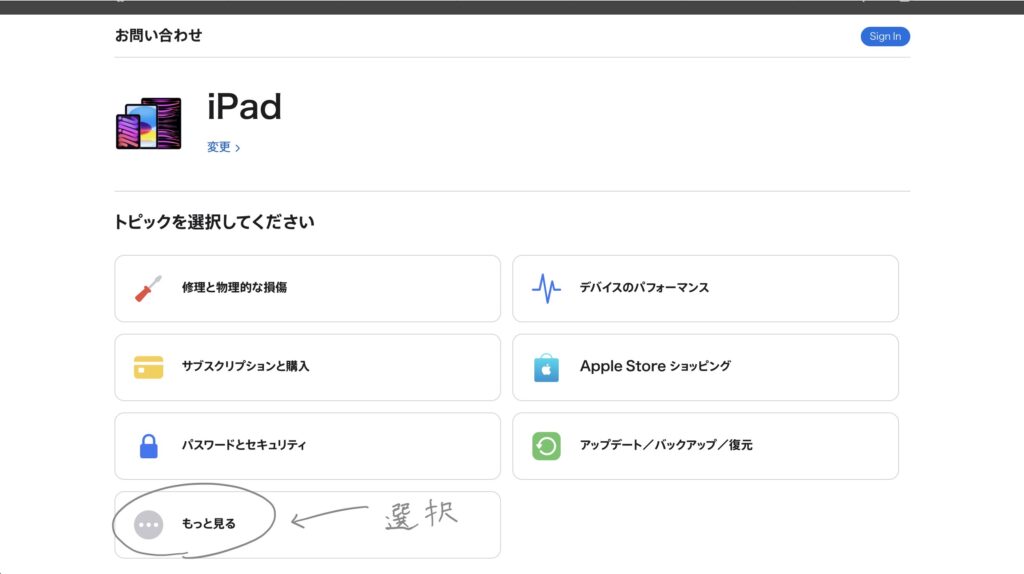The height and width of the screenshot is (574, 1024).
Task: Select the 修理と物理的な損傷 topic label
Action: [235, 288]
